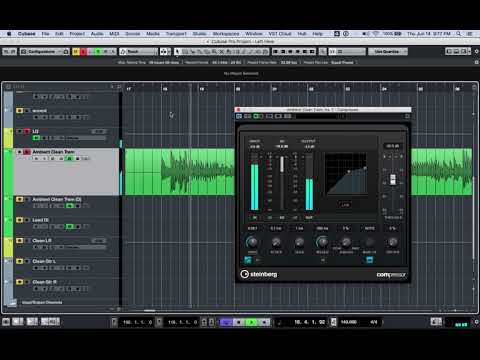Toggle the purple Cycle button in transport
The width and height of the screenshot is (480, 360).
coord(226,322)
